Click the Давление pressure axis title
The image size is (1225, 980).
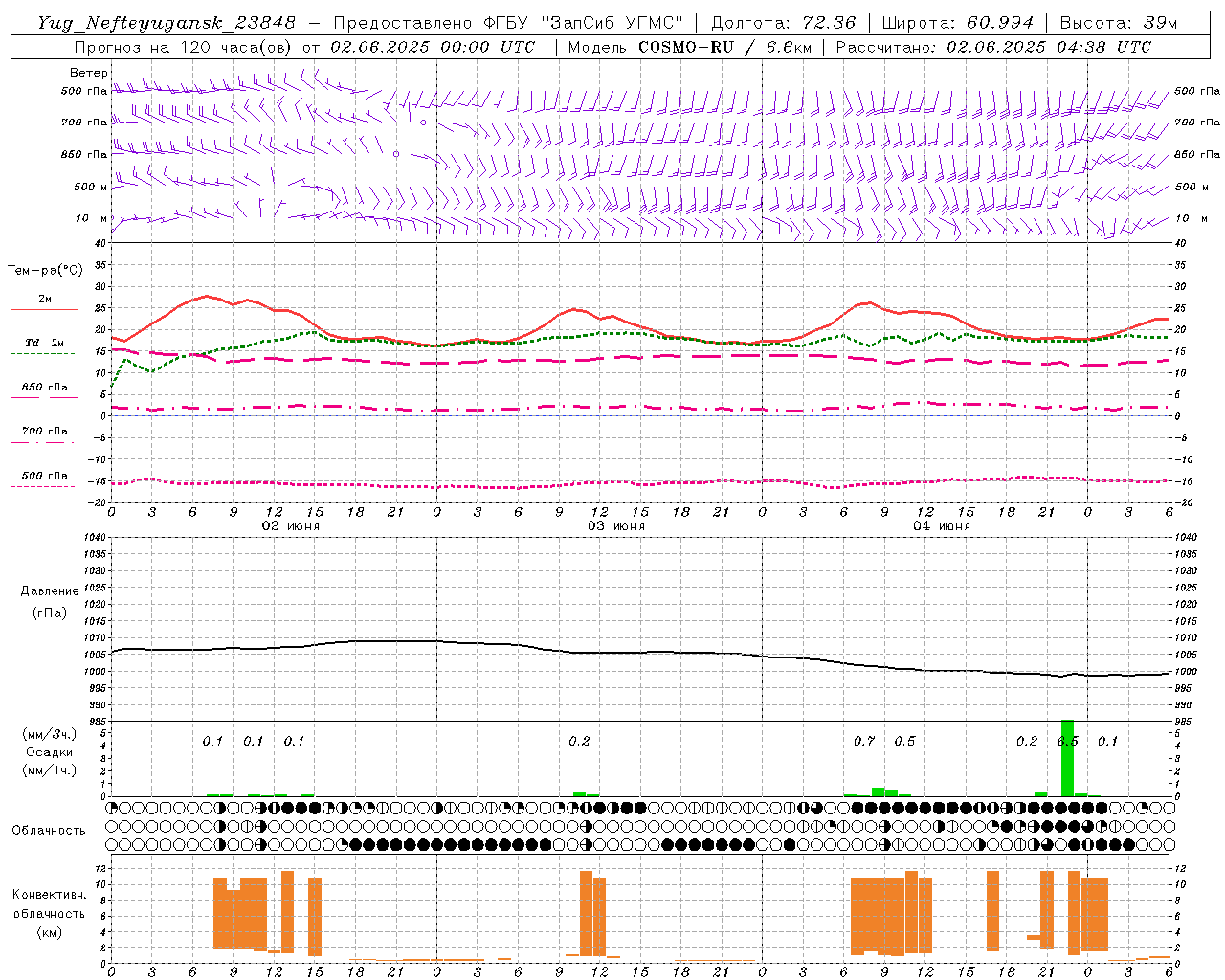tap(49, 591)
